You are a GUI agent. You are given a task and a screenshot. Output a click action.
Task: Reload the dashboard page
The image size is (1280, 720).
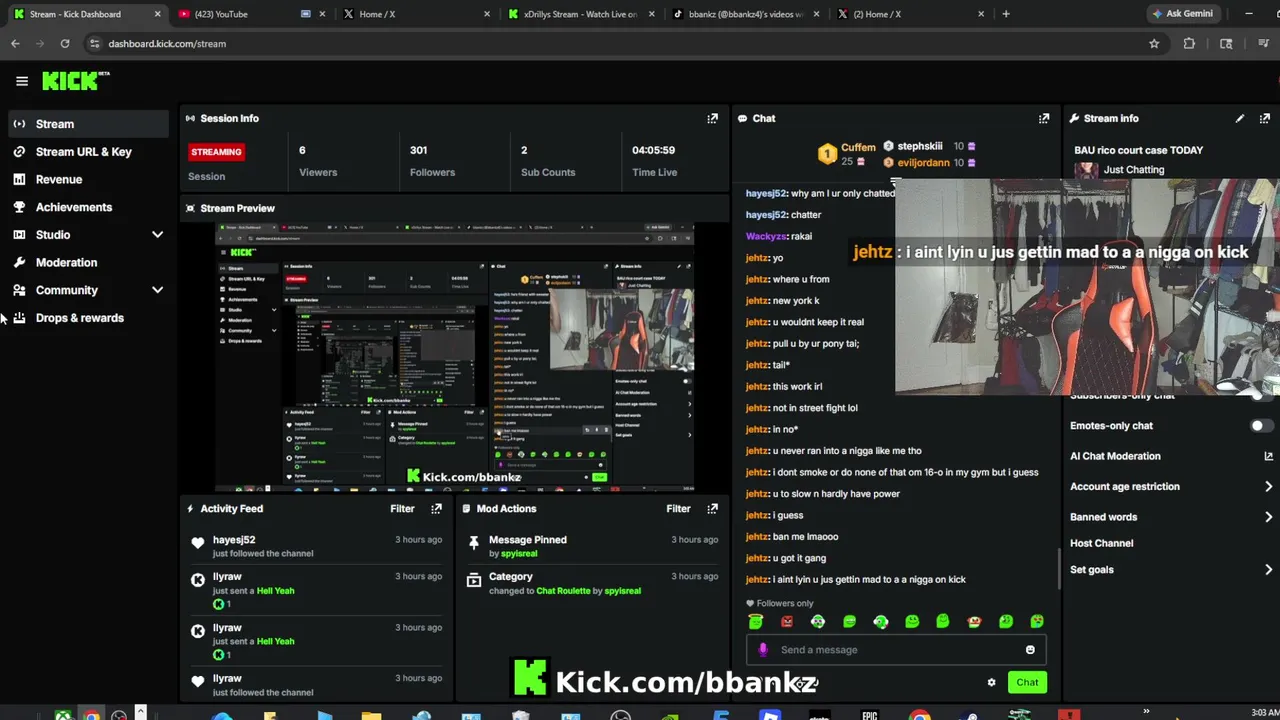tap(65, 43)
